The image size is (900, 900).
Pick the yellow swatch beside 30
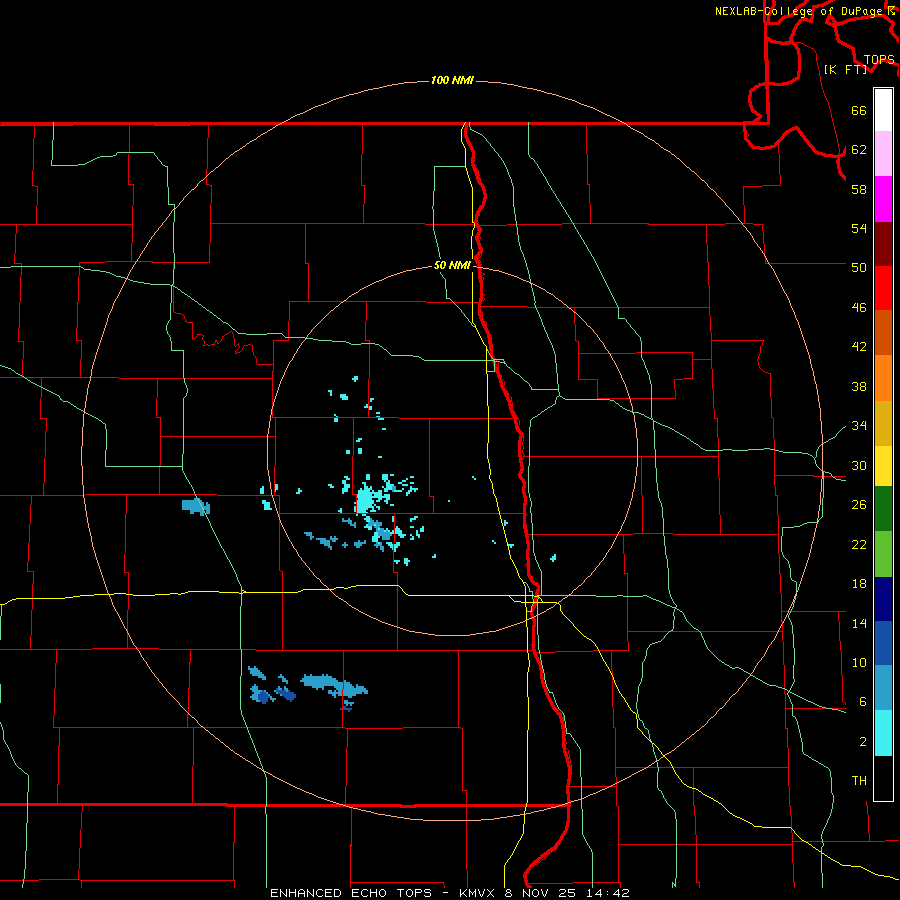[883, 466]
